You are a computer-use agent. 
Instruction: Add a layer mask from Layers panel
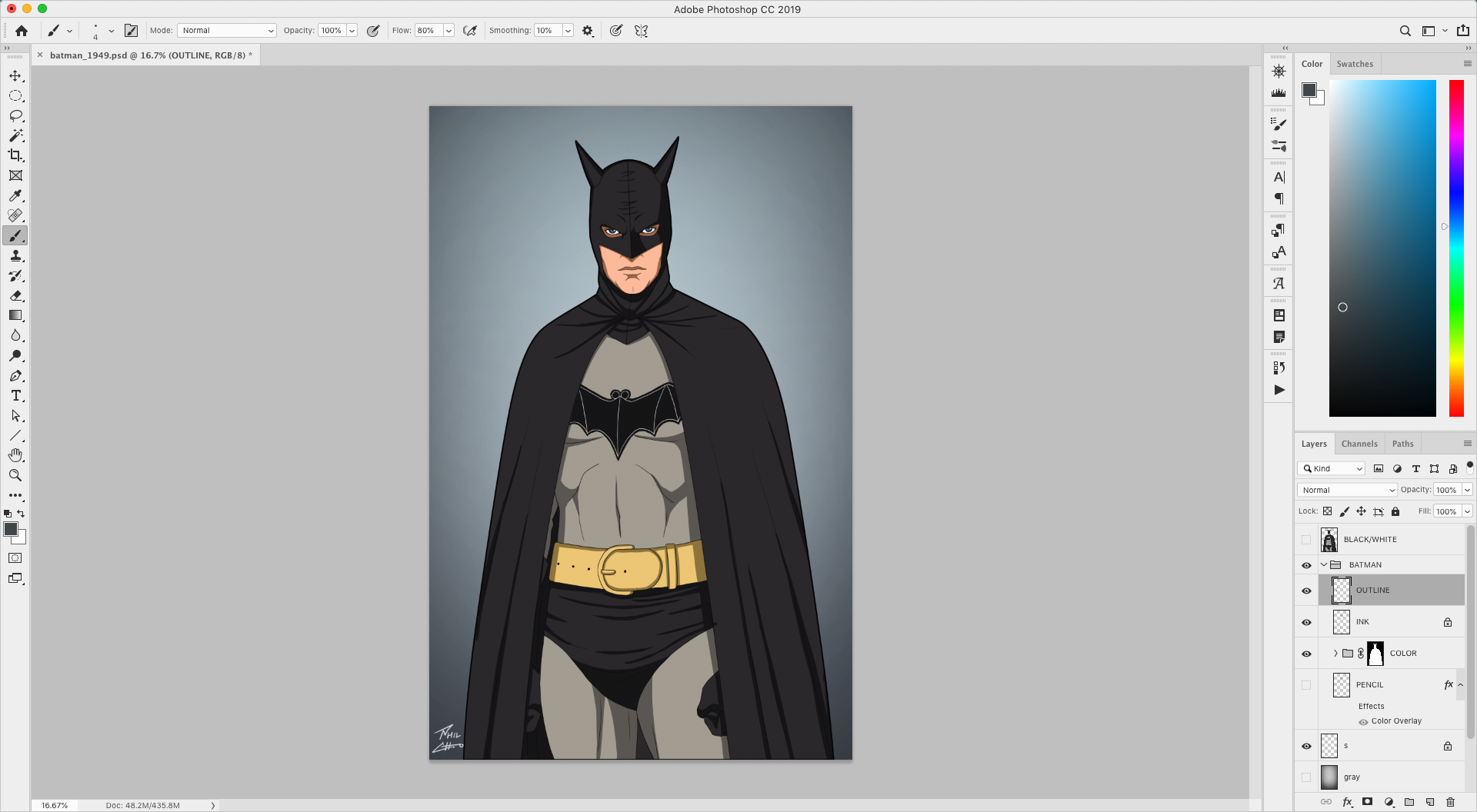[x=1367, y=801]
